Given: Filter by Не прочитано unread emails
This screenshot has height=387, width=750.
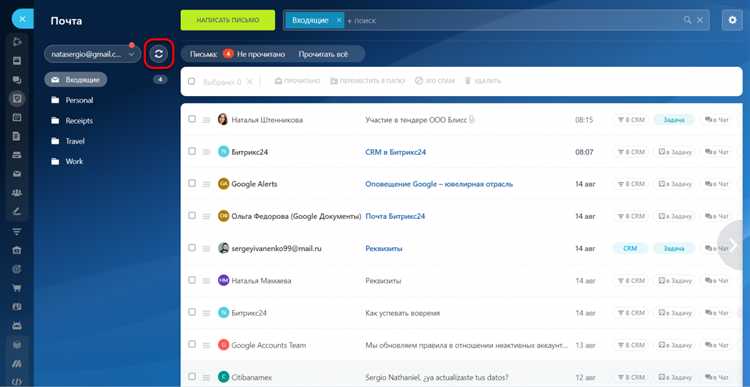Looking at the screenshot, I should (254, 55).
